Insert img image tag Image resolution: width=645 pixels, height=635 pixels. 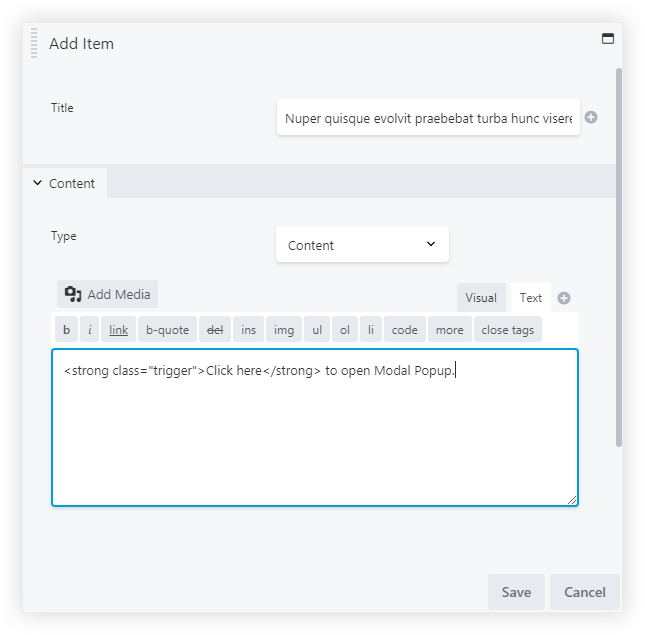284,330
